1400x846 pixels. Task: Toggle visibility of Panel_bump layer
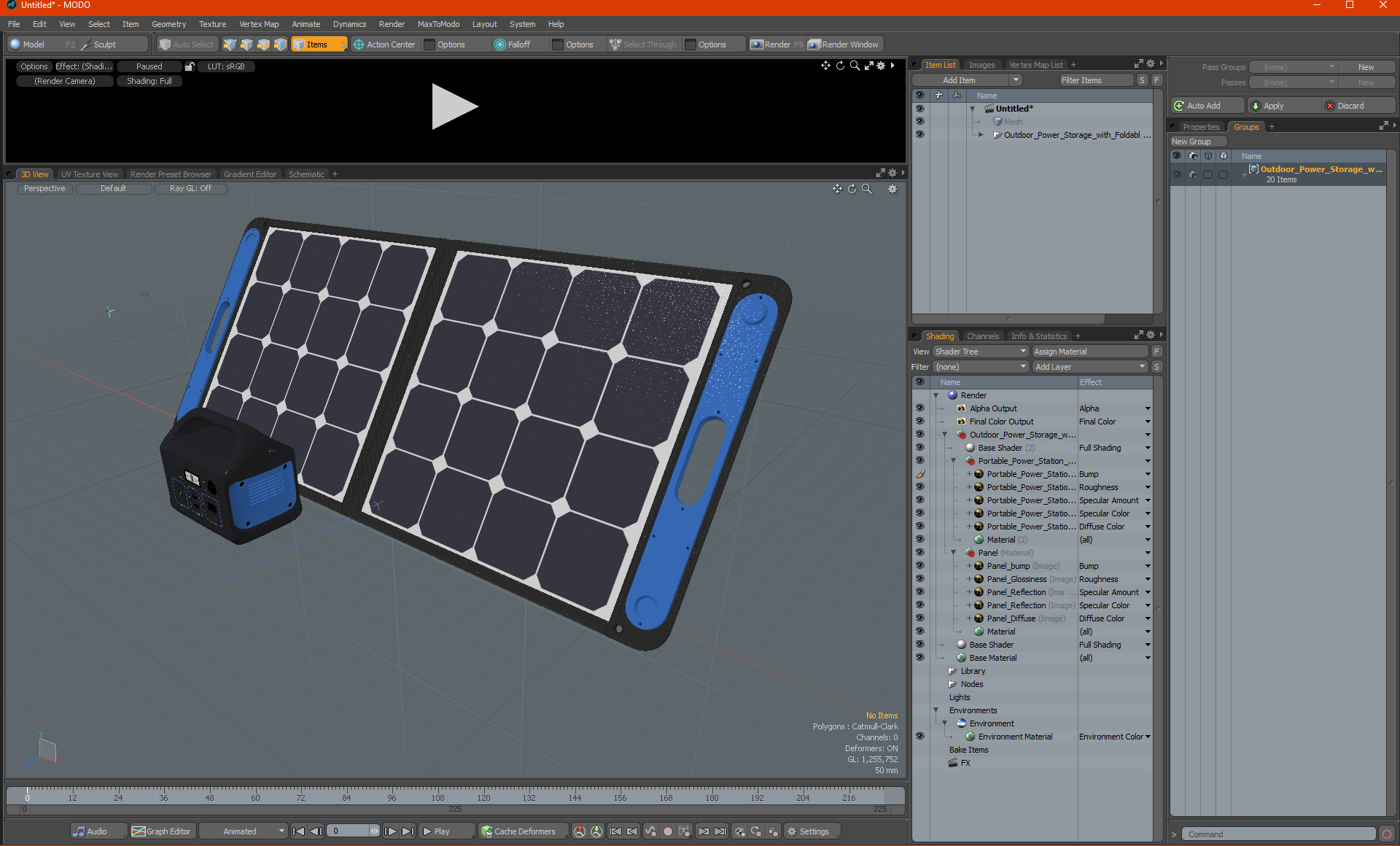(x=919, y=566)
